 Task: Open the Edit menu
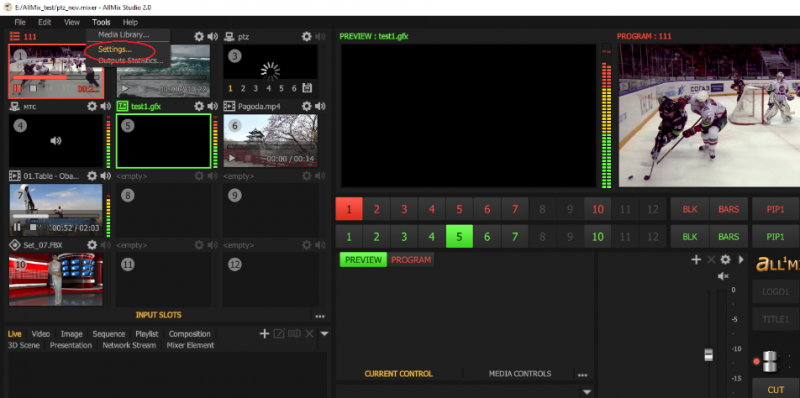pyautogui.click(x=44, y=22)
